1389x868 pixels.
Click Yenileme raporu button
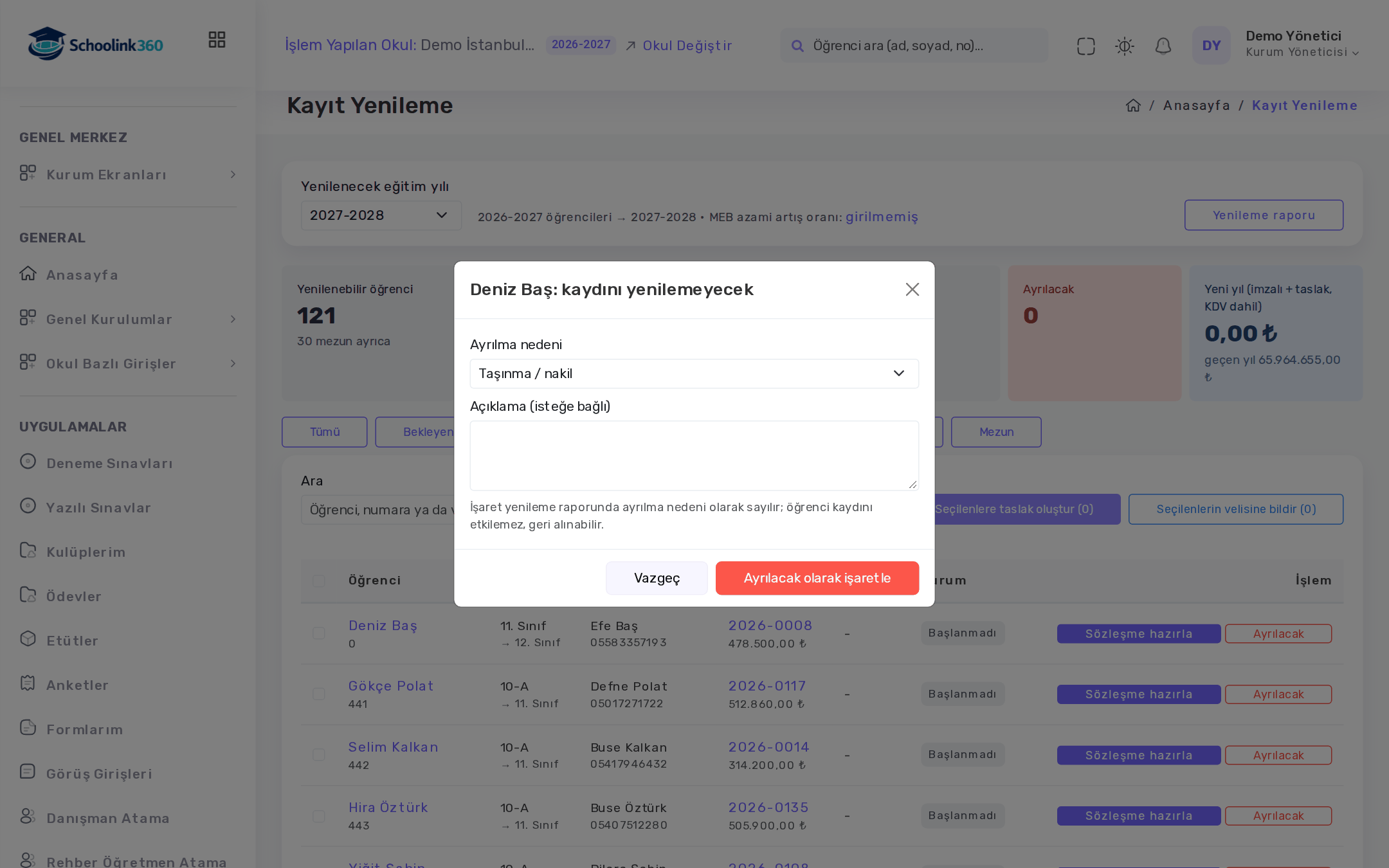point(1264,215)
